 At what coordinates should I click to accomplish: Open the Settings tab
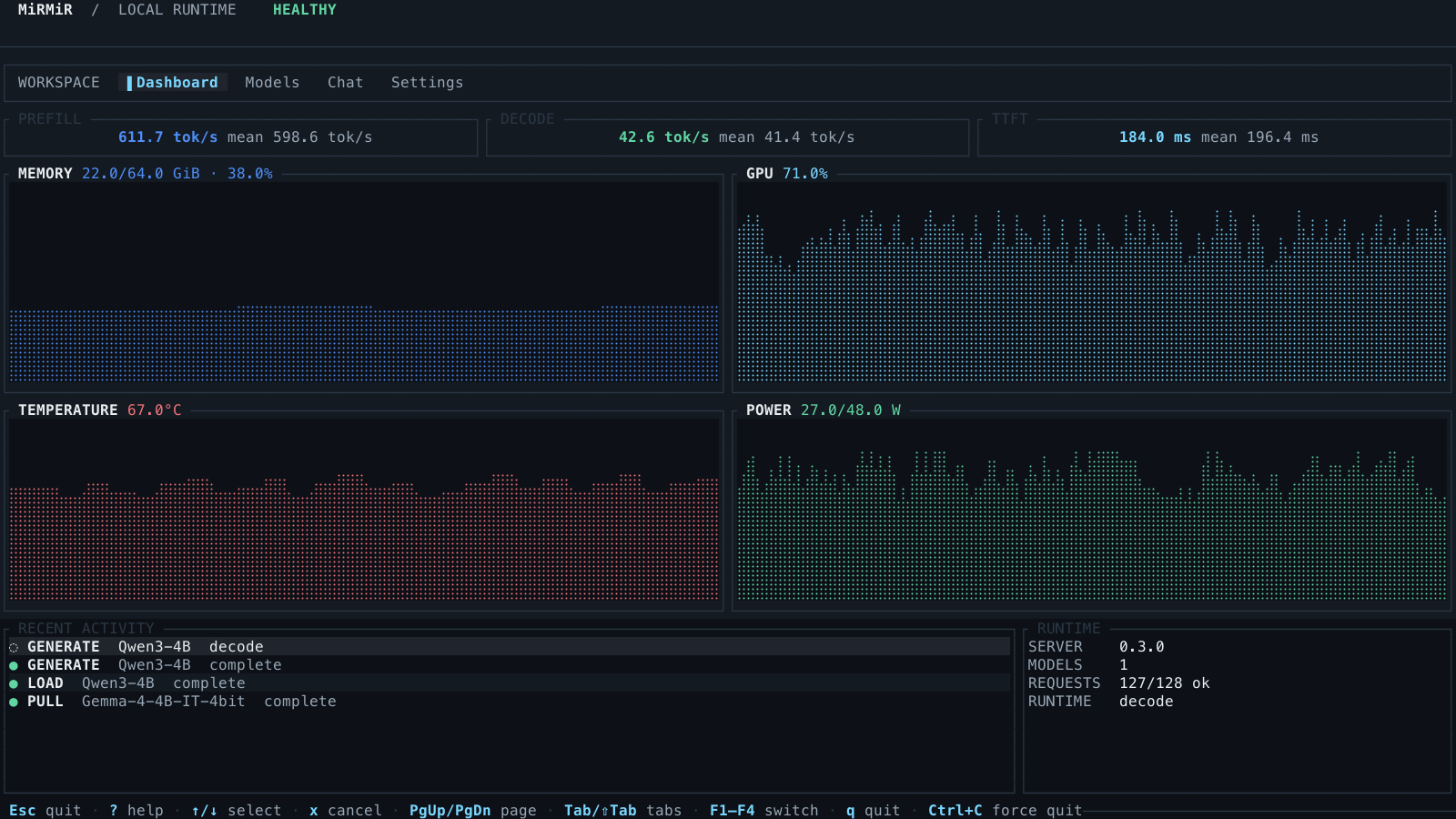[x=427, y=83]
